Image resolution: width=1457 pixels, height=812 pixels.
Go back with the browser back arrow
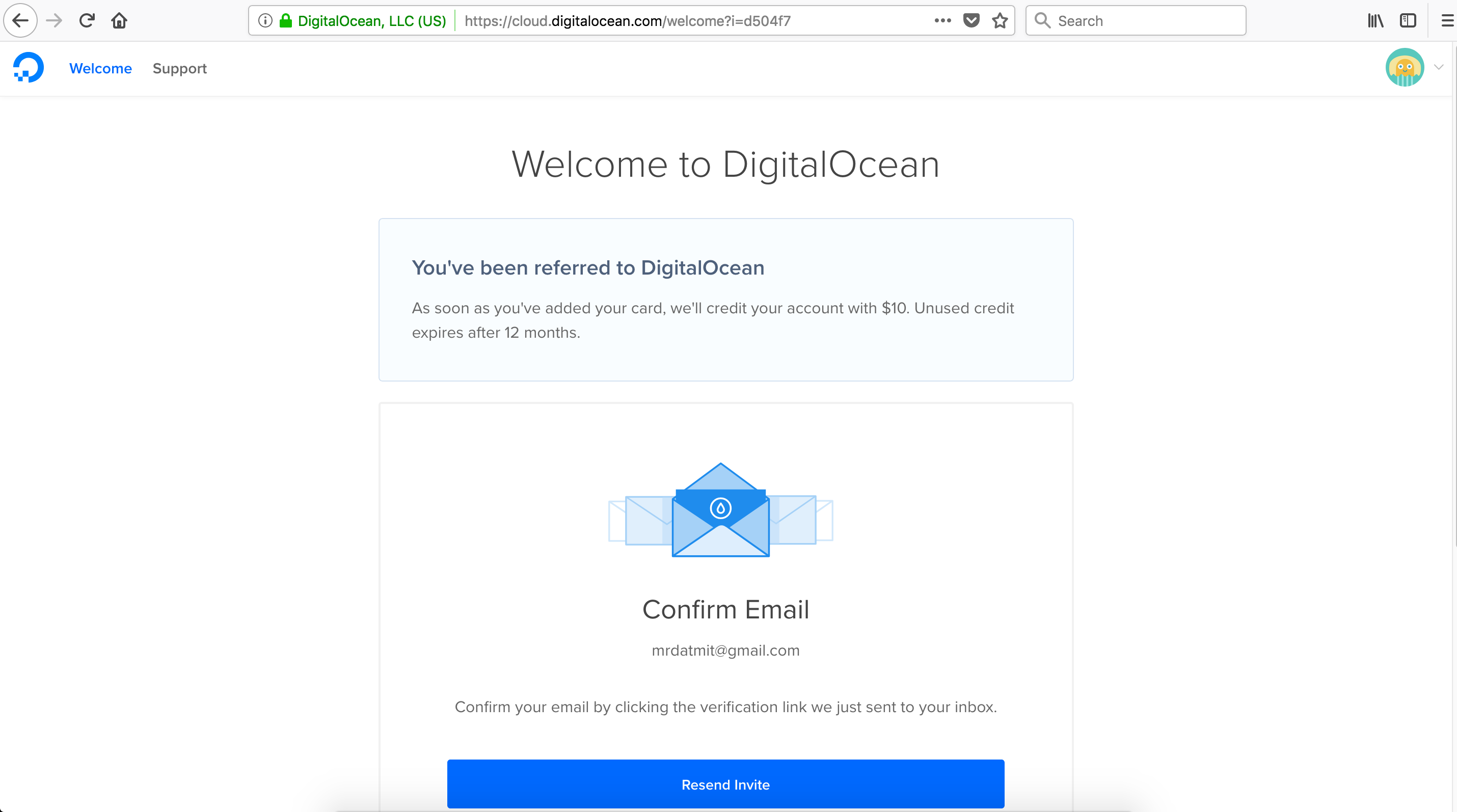[x=20, y=21]
